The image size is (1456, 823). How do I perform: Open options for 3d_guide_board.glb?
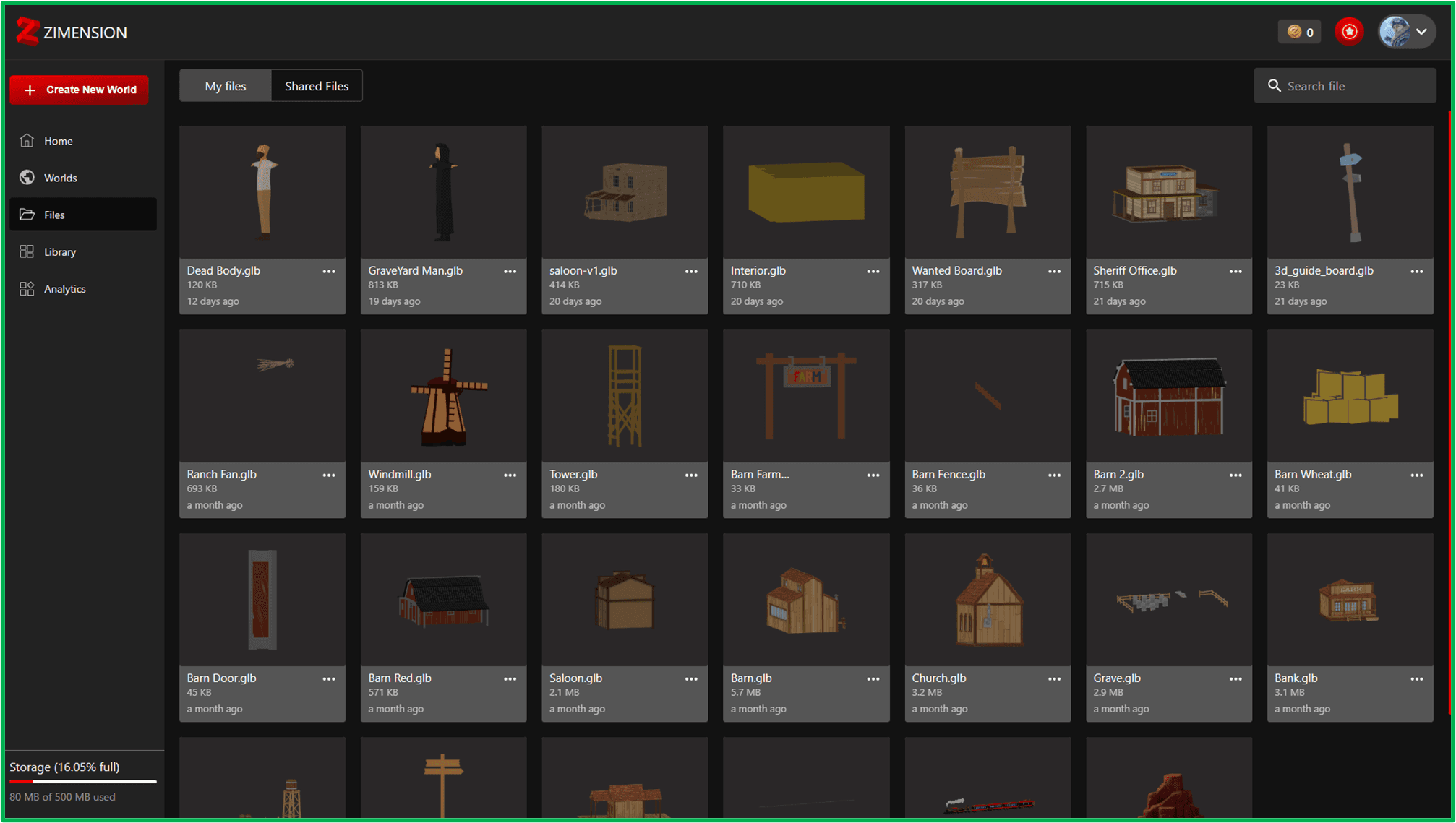coord(1417,271)
